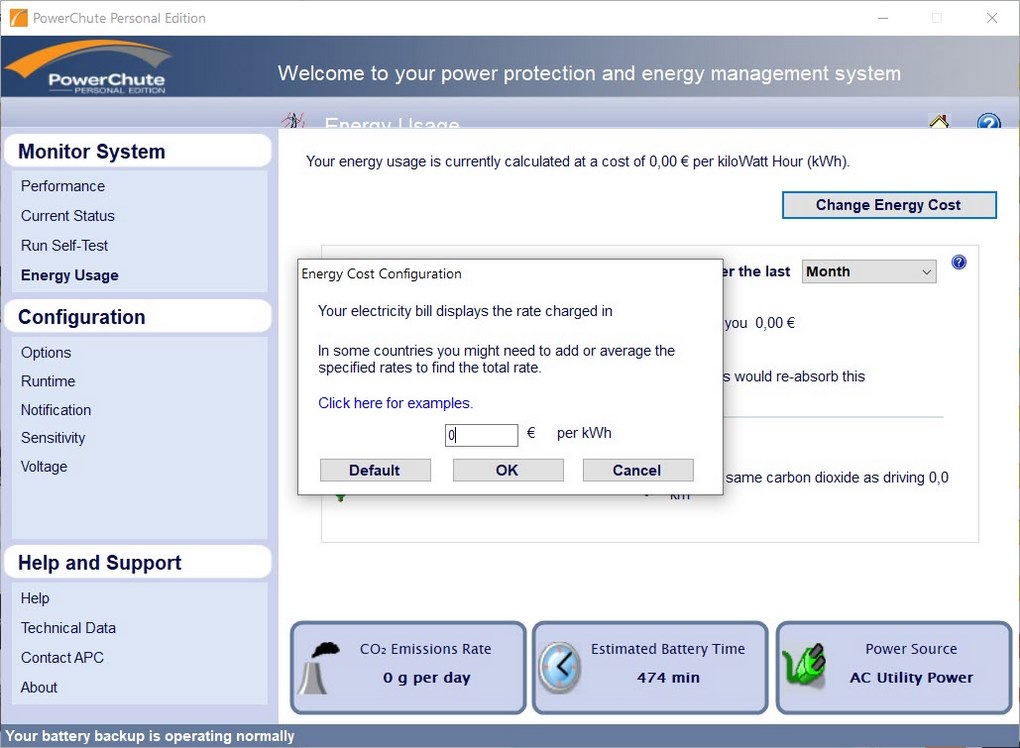
Task: Focus the cost per kWh input field
Action: (x=481, y=435)
